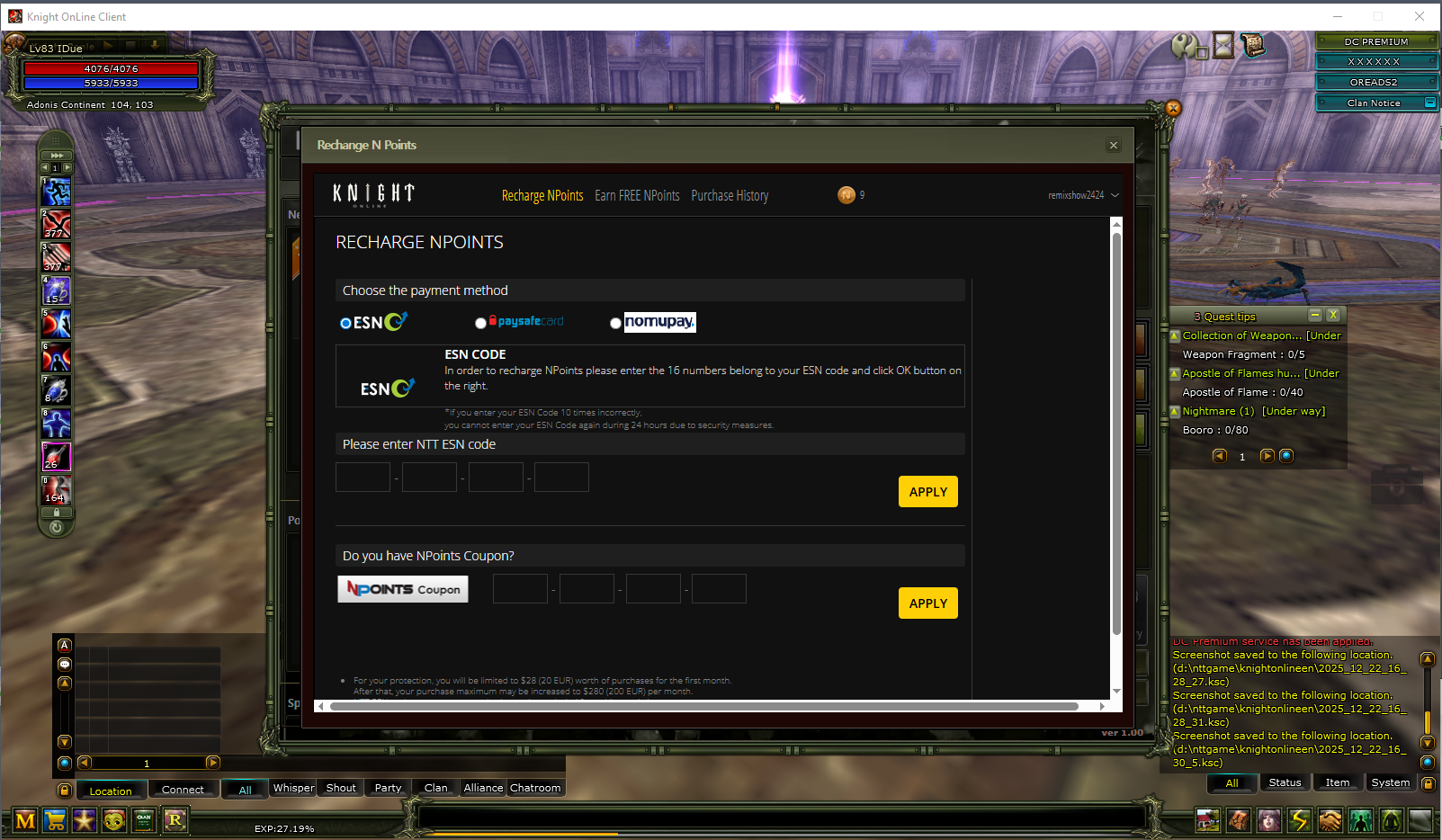Focus the first NPoints Coupon field
This screenshot has height=840, width=1442.
point(520,589)
